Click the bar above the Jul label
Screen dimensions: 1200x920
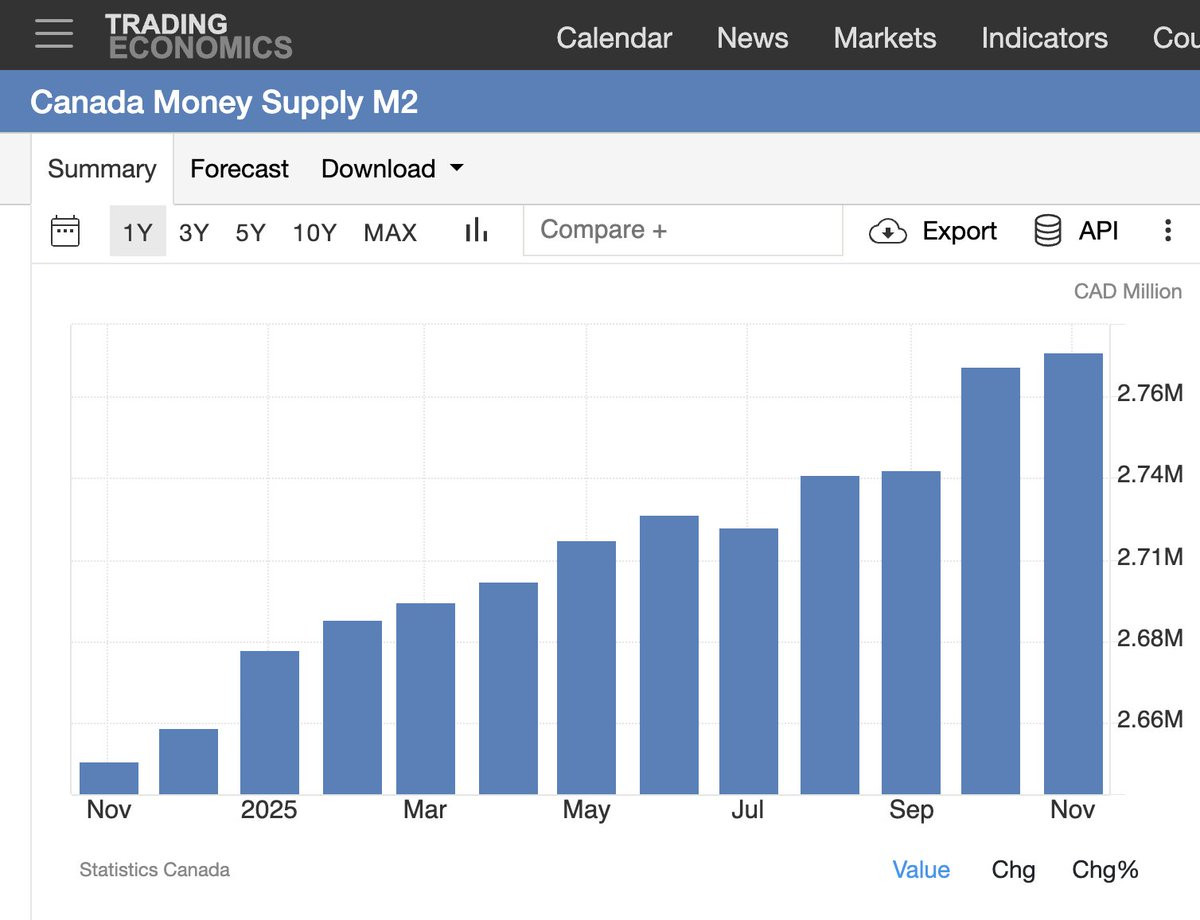click(748, 661)
